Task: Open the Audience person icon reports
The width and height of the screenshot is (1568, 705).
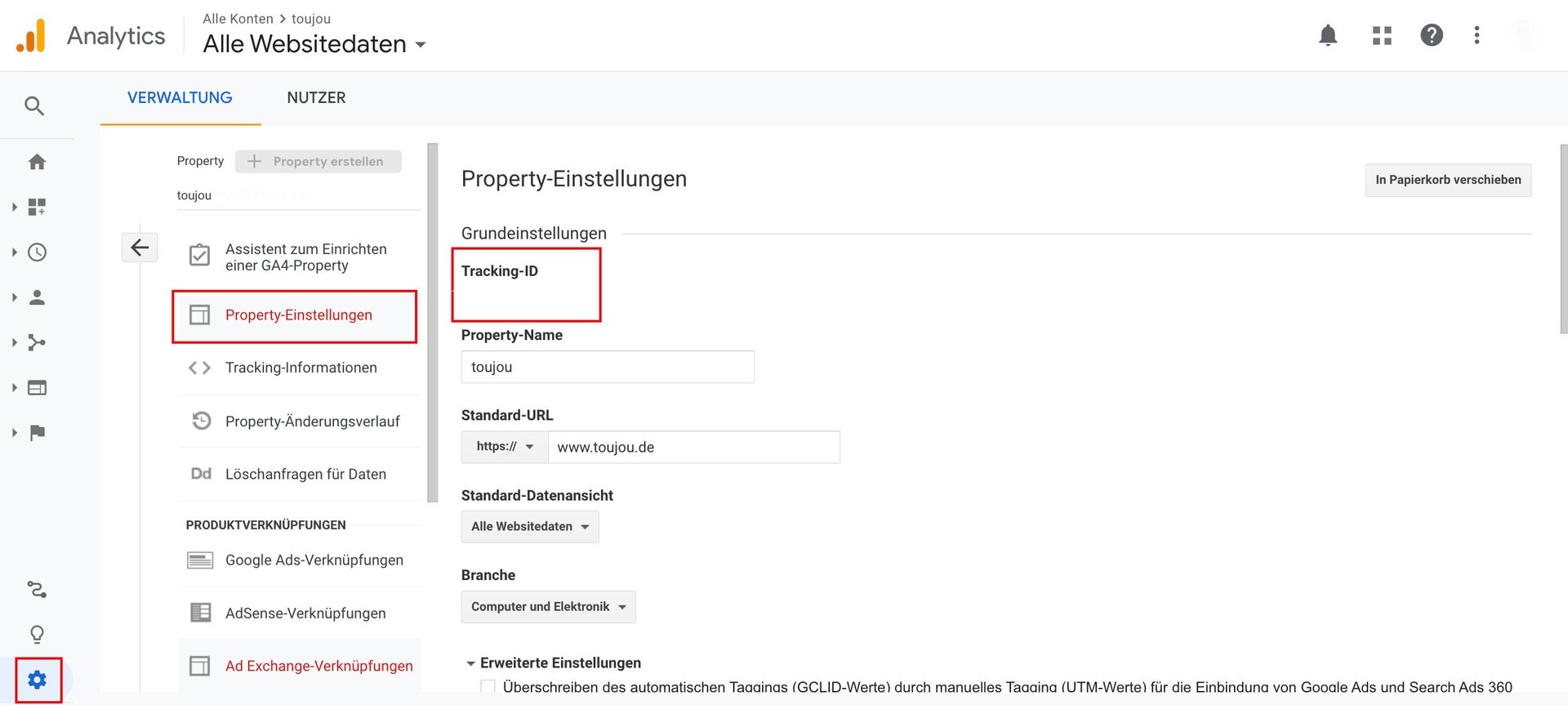Action: (x=37, y=297)
